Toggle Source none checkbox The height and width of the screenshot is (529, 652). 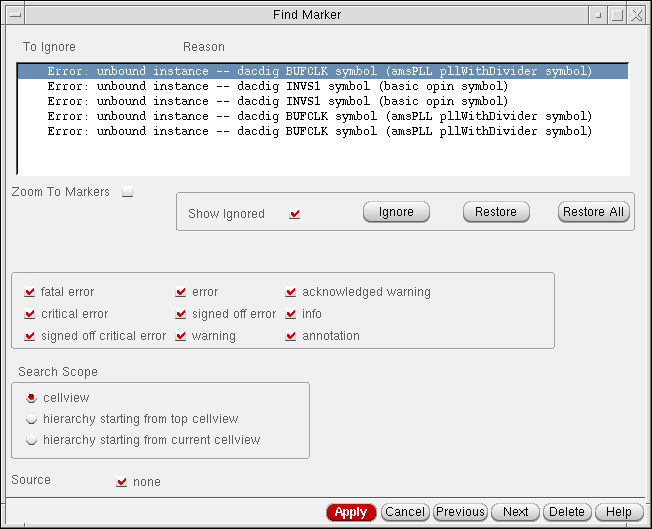(122, 482)
